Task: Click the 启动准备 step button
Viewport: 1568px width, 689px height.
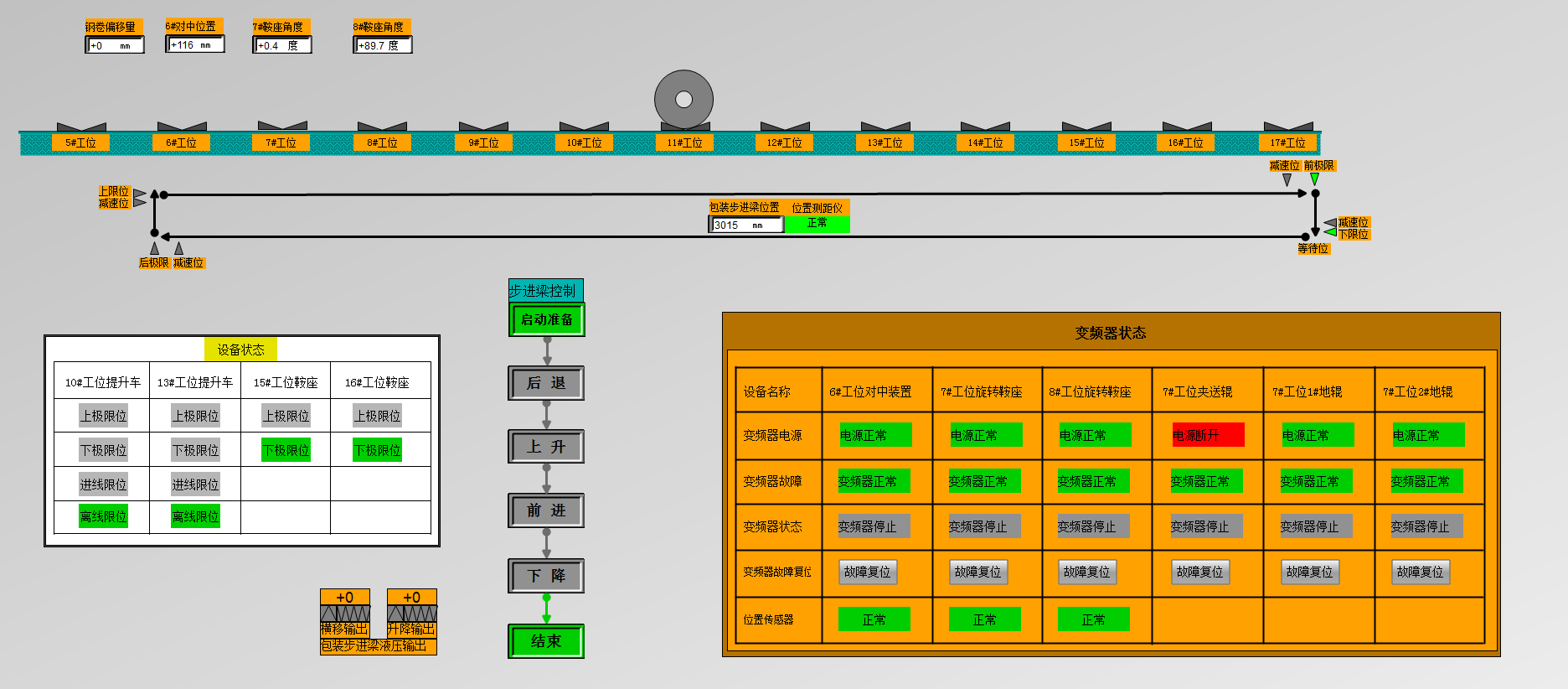Action: (547, 319)
